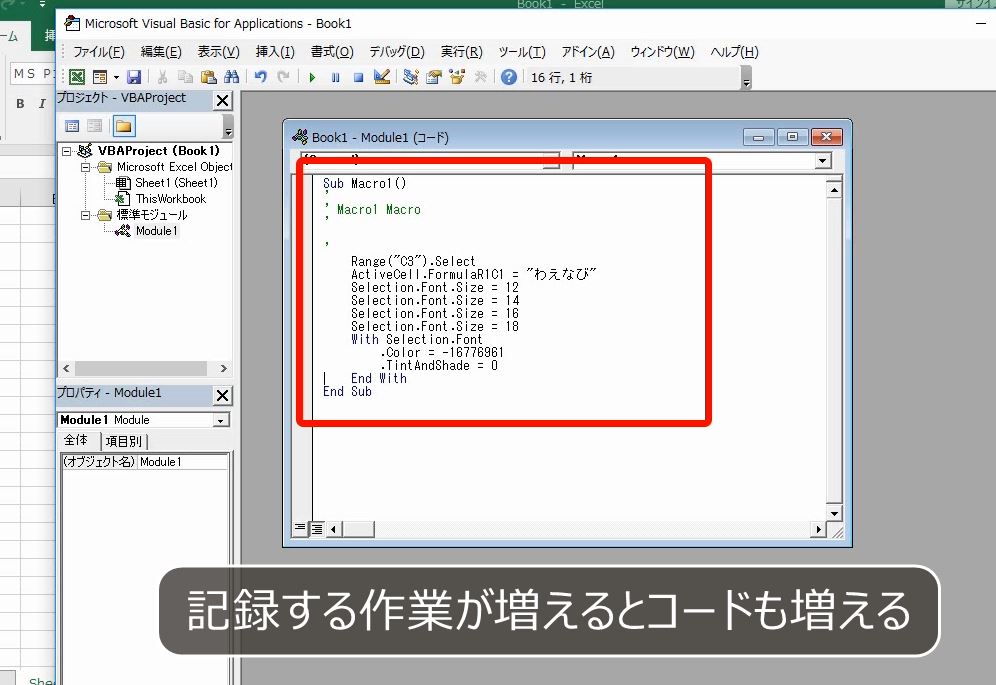Click the Cut scissors icon
Viewport: 996px width, 685px height.
pyautogui.click(x=163, y=78)
